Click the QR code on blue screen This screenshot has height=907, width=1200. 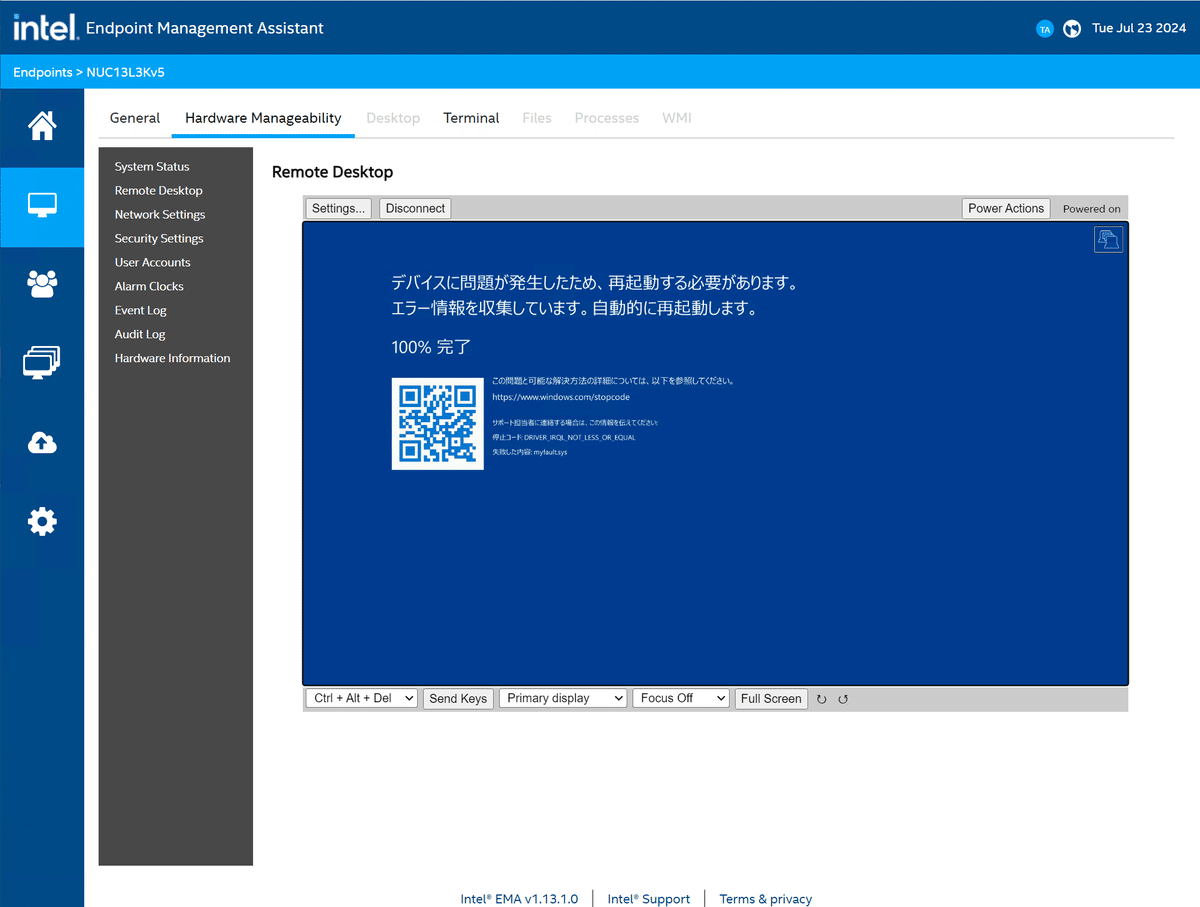click(438, 423)
